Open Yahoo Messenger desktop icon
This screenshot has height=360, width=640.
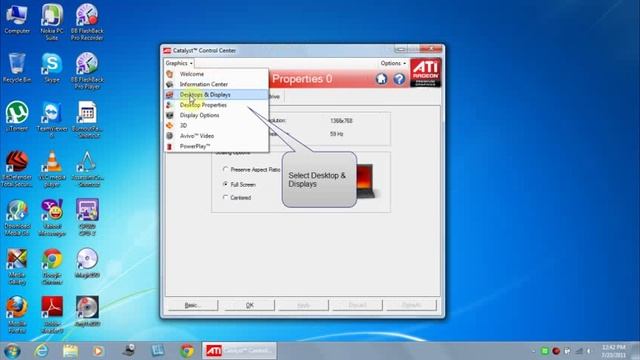tap(52, 218)
